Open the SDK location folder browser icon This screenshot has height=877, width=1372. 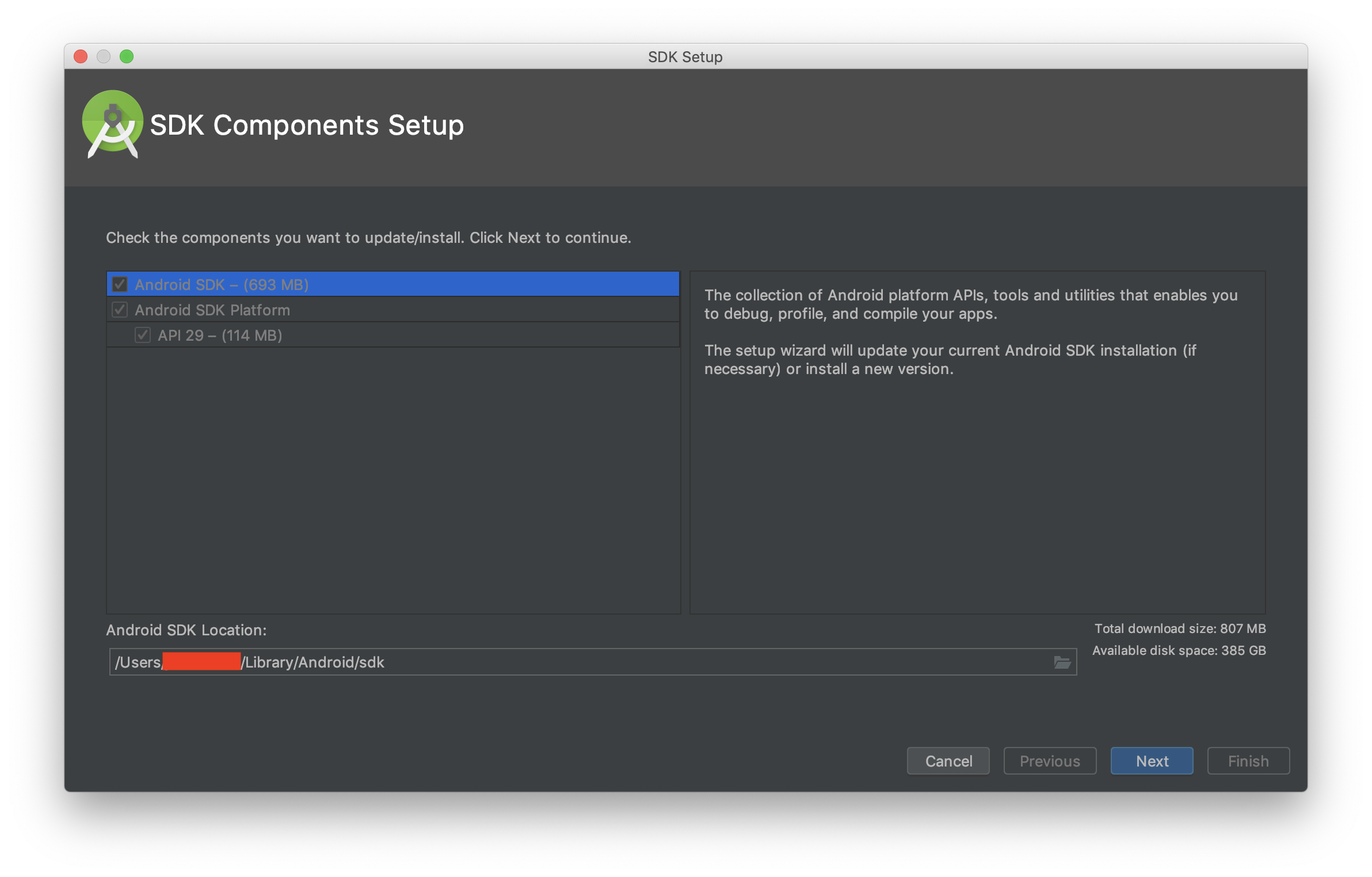(1062, 662)
